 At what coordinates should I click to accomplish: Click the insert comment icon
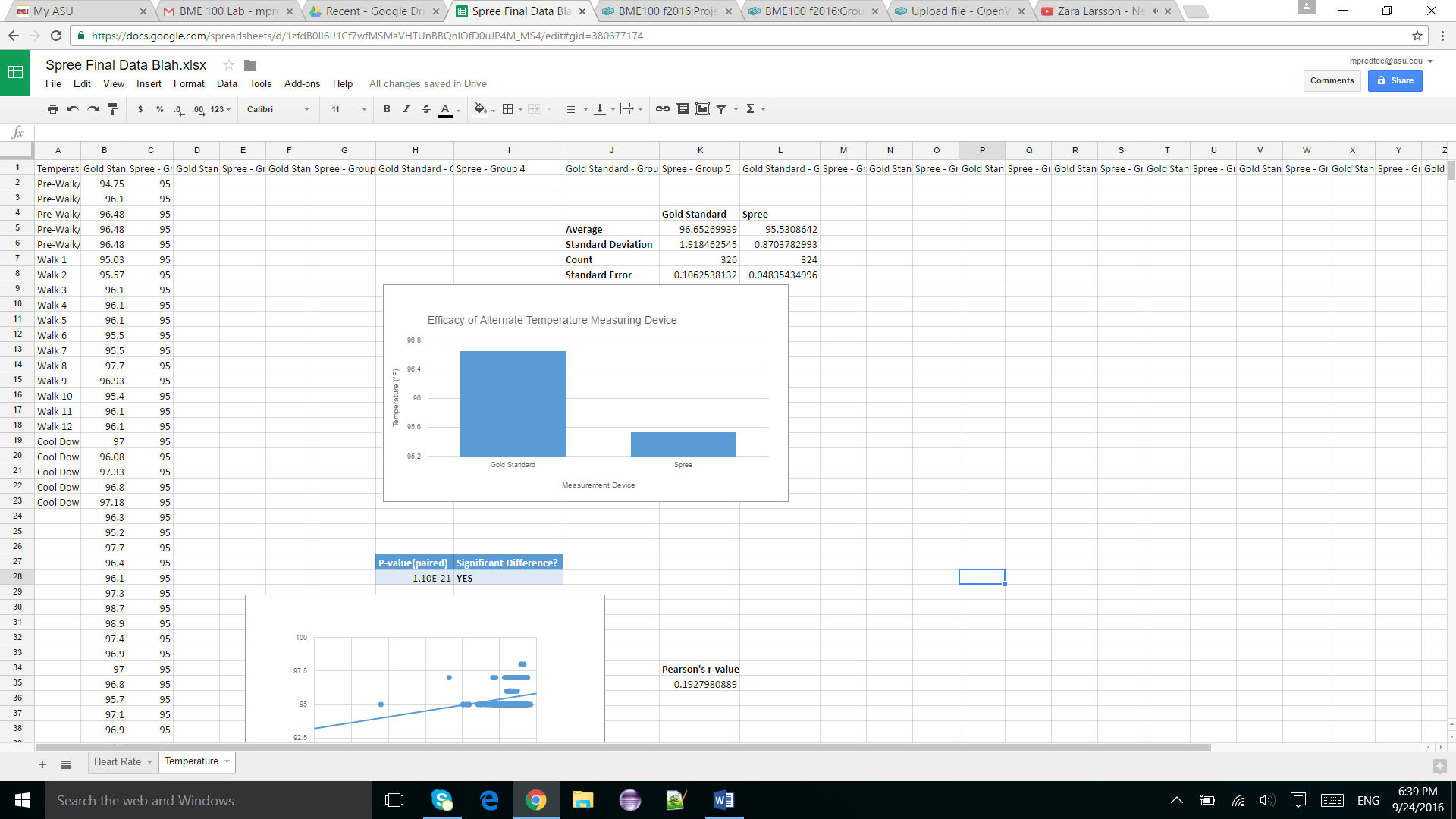tap(682, 109)
